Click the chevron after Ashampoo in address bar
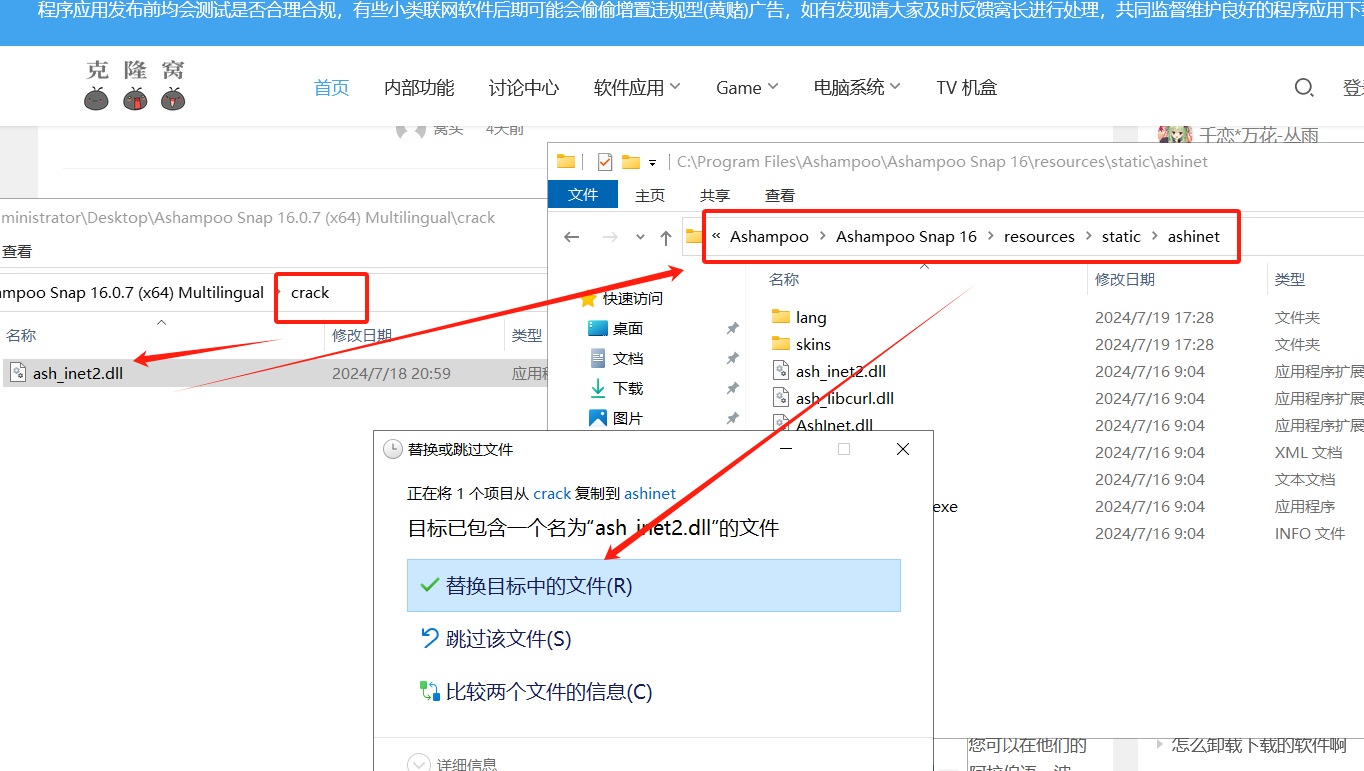1364x771 pixels. point(823,237)
